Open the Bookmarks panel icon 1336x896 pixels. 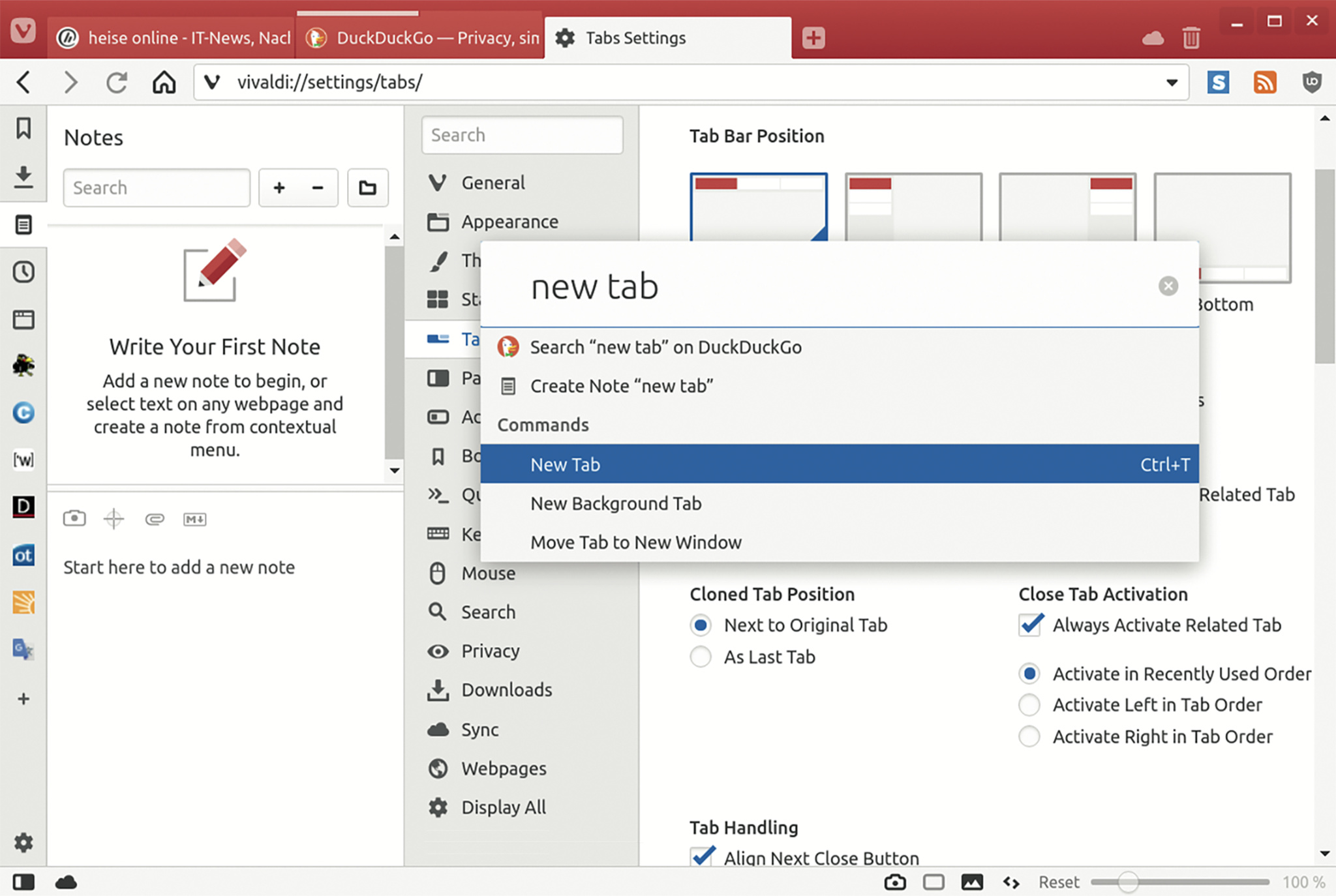click(x=23, y=128)
